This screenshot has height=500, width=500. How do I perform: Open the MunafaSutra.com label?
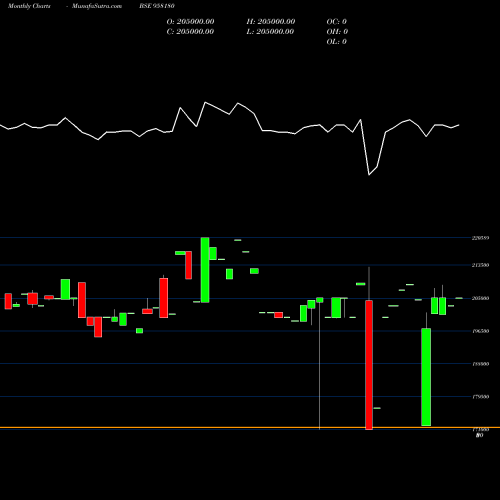coord(97,6)
